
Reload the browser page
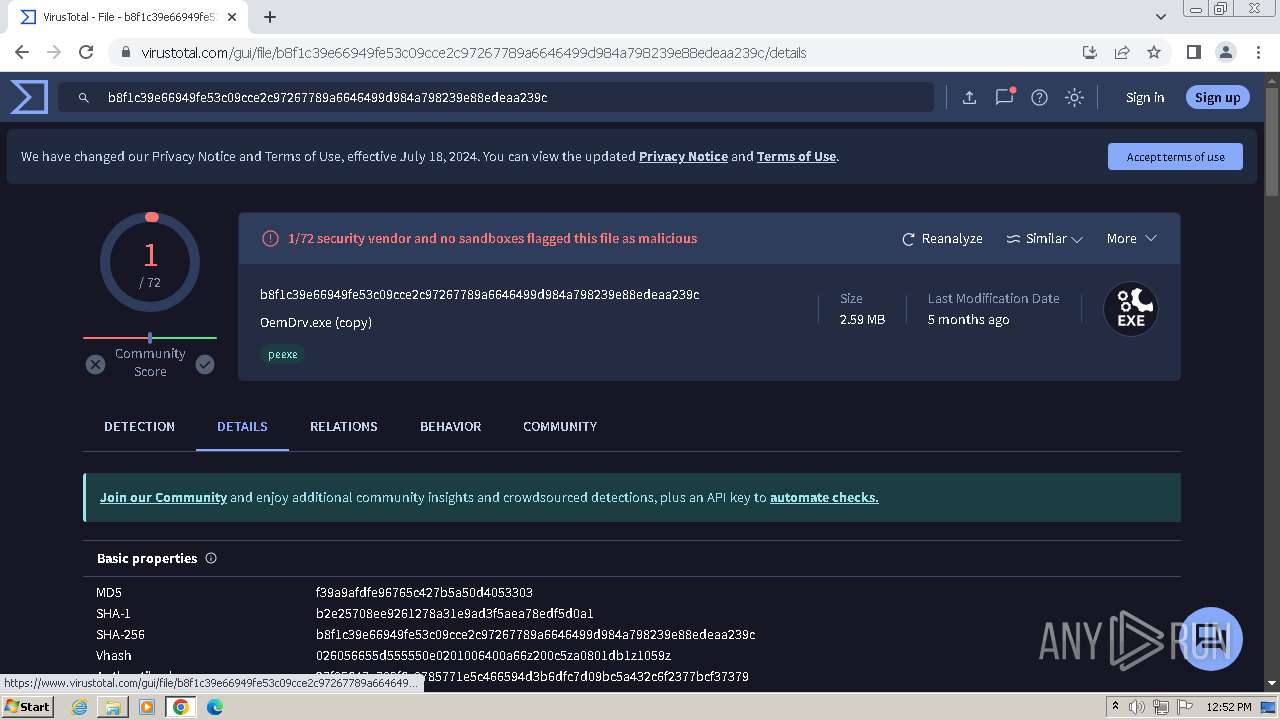pos(86,52)
